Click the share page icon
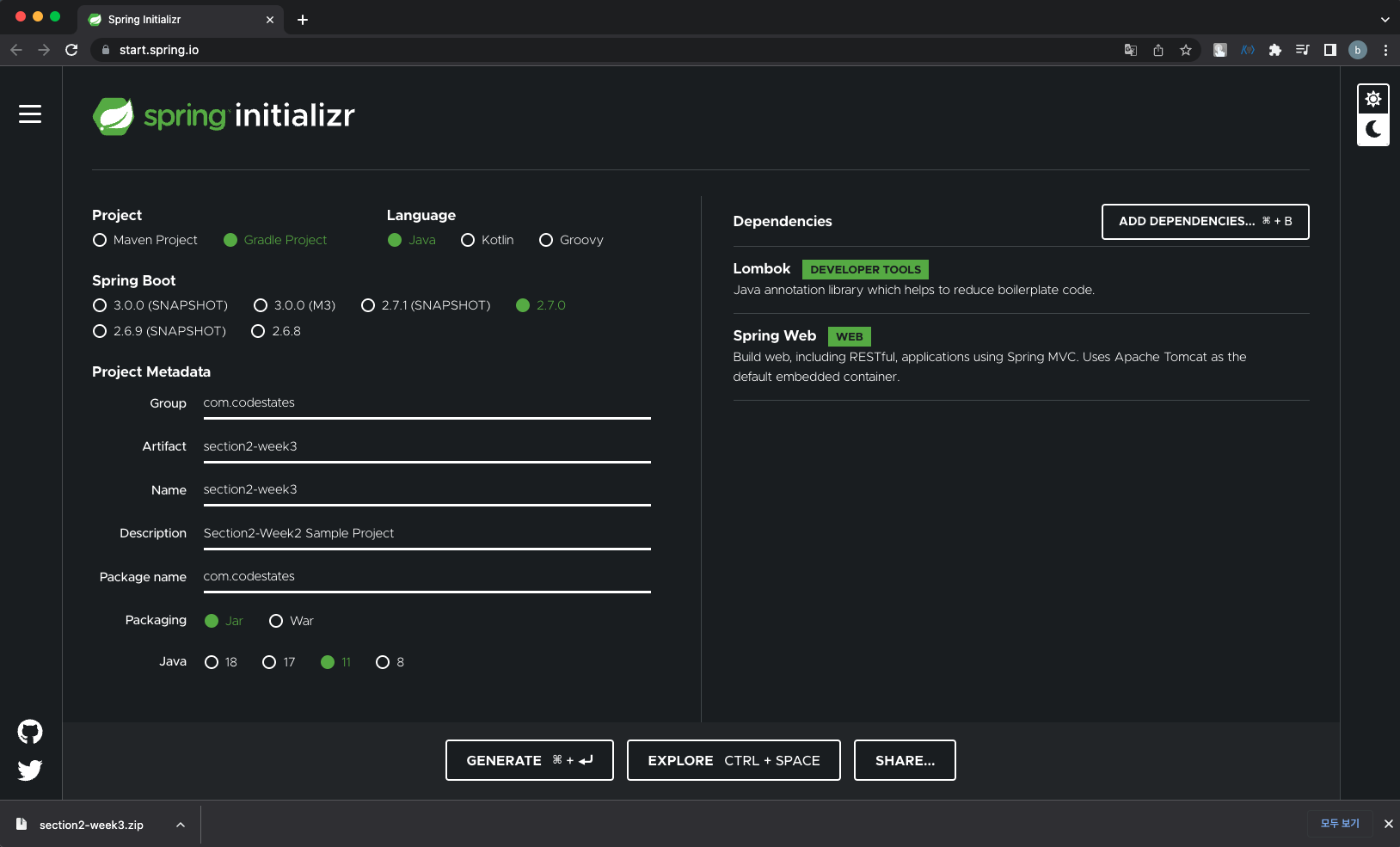The width and height of the screenshot is (1400, 847). click(1158, 50)
